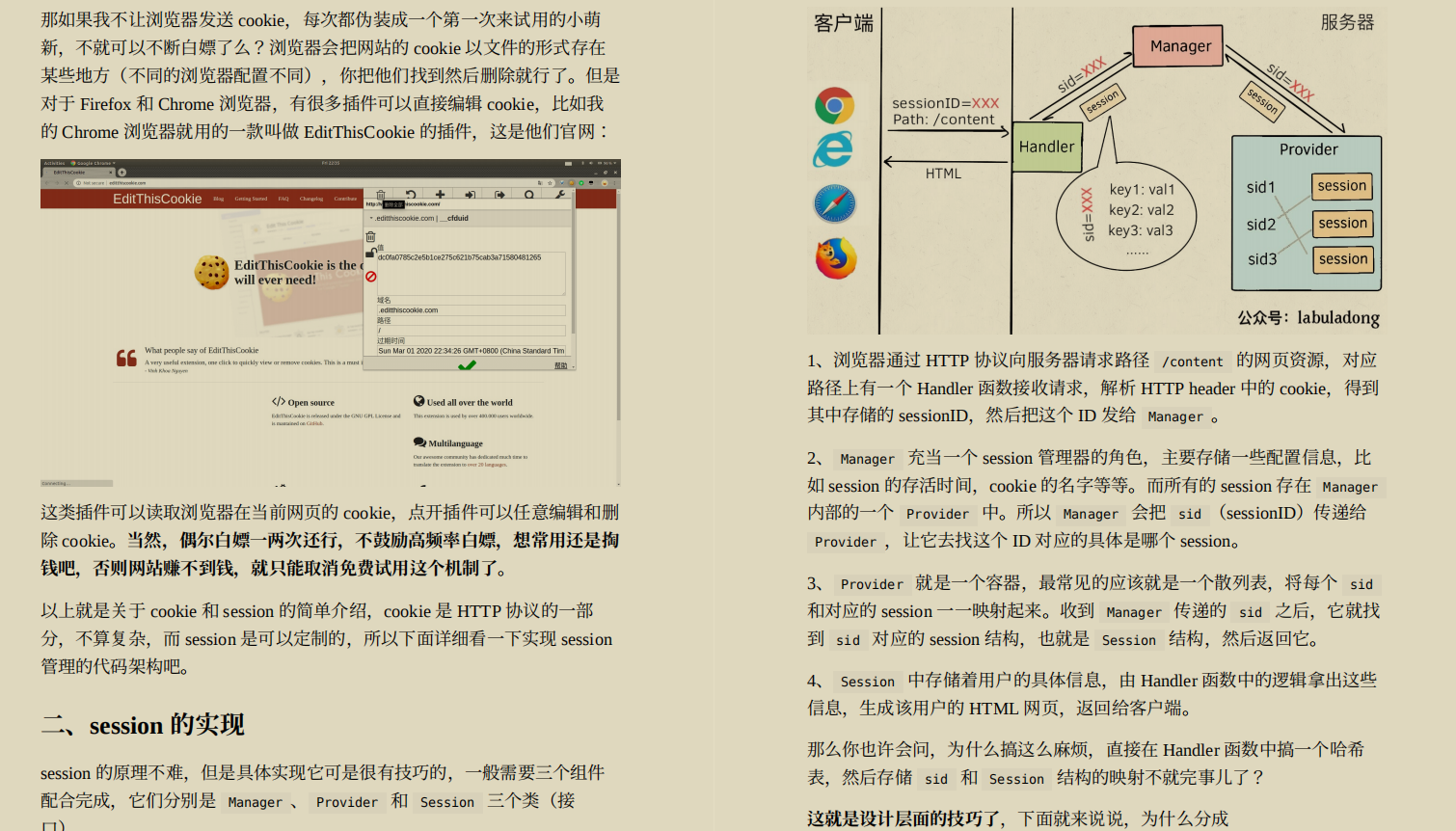1456x831 pixels.
Task: Click the Chrome browser icon in diagram
Action: tap(834, 106)
